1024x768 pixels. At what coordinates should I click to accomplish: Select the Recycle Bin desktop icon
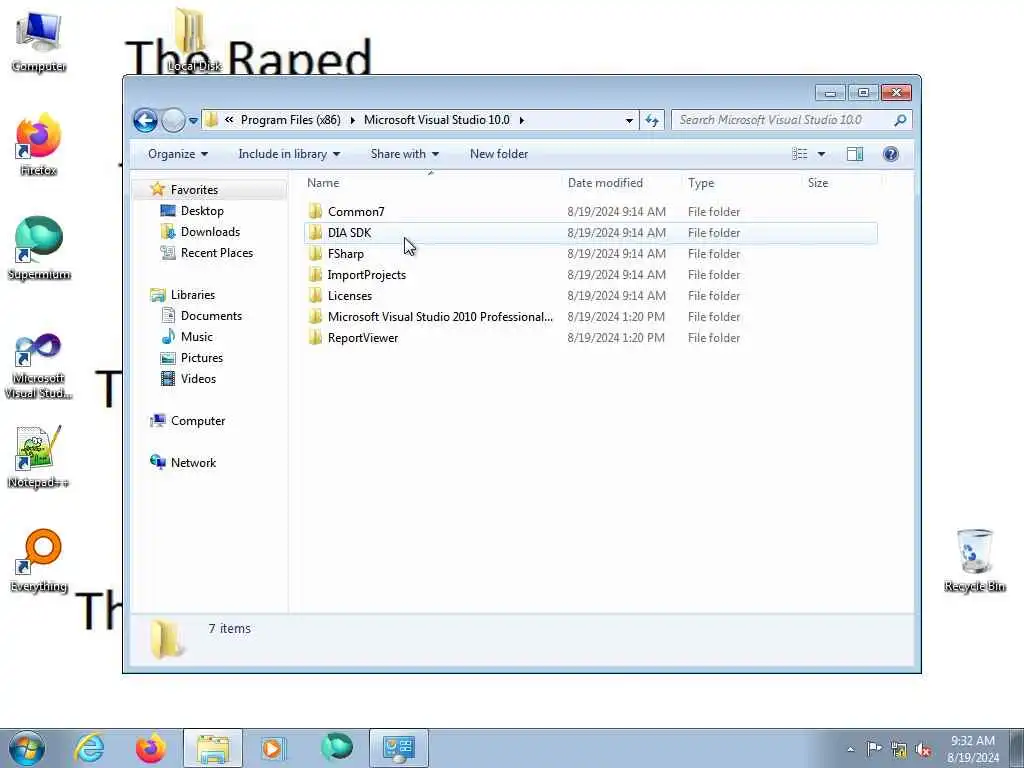974,560
